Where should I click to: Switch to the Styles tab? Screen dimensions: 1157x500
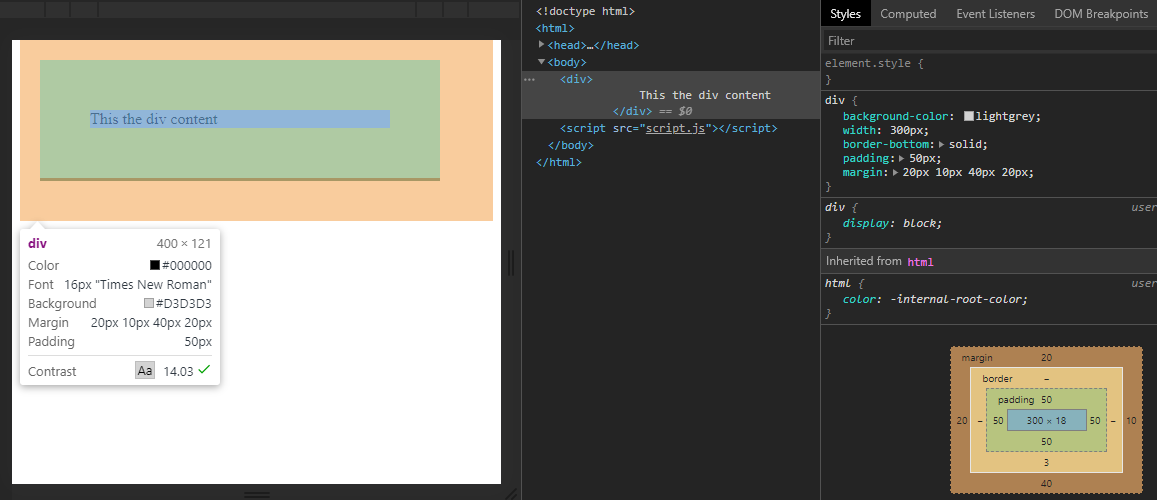pyautogui.click(x=846, y=13)
